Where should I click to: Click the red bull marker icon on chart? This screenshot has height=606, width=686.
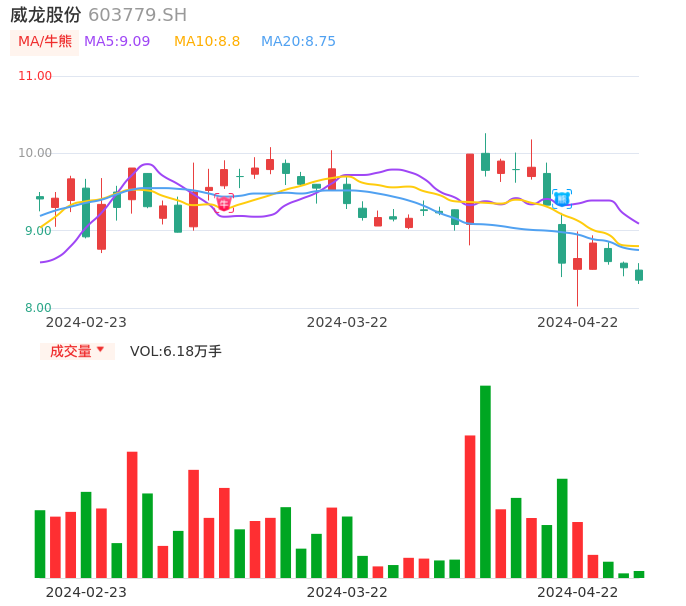[x=224, y=203]
